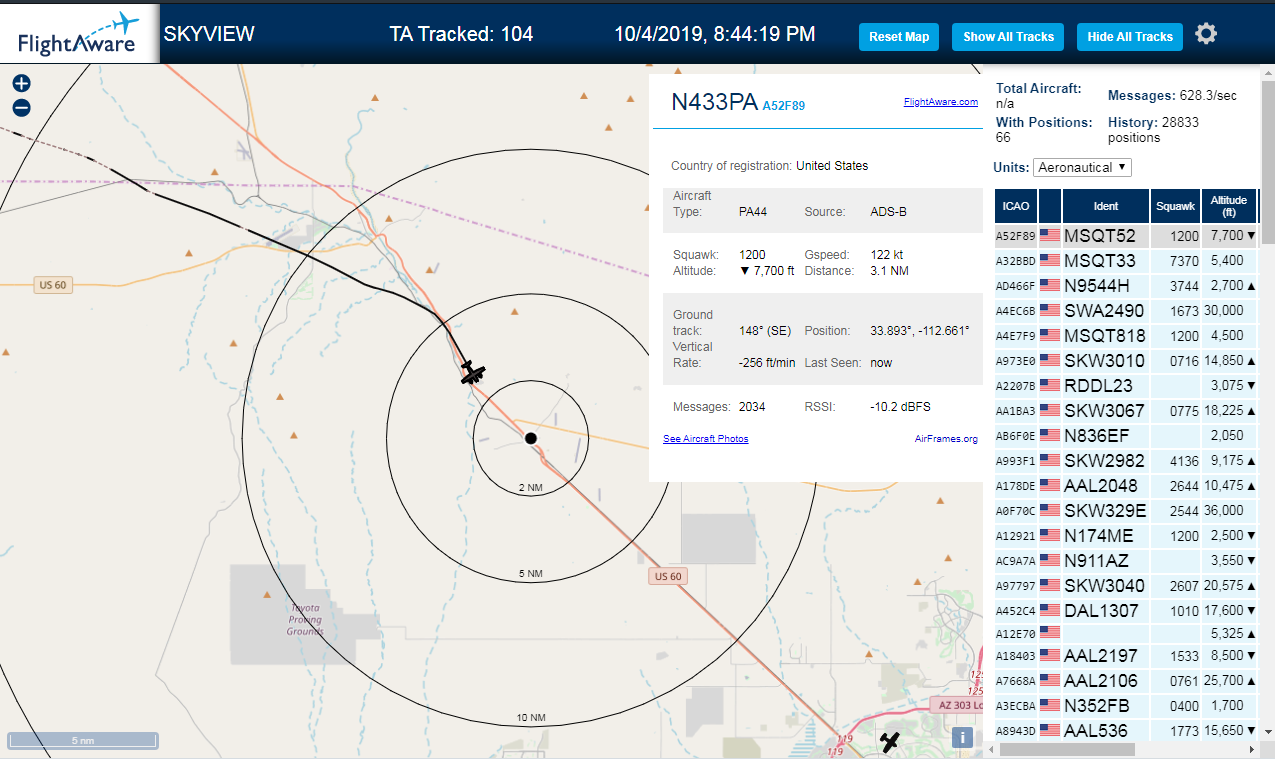Select the SKW329E aircraft row
This screenshot has width=1275, height=759.
point(1126,511)
